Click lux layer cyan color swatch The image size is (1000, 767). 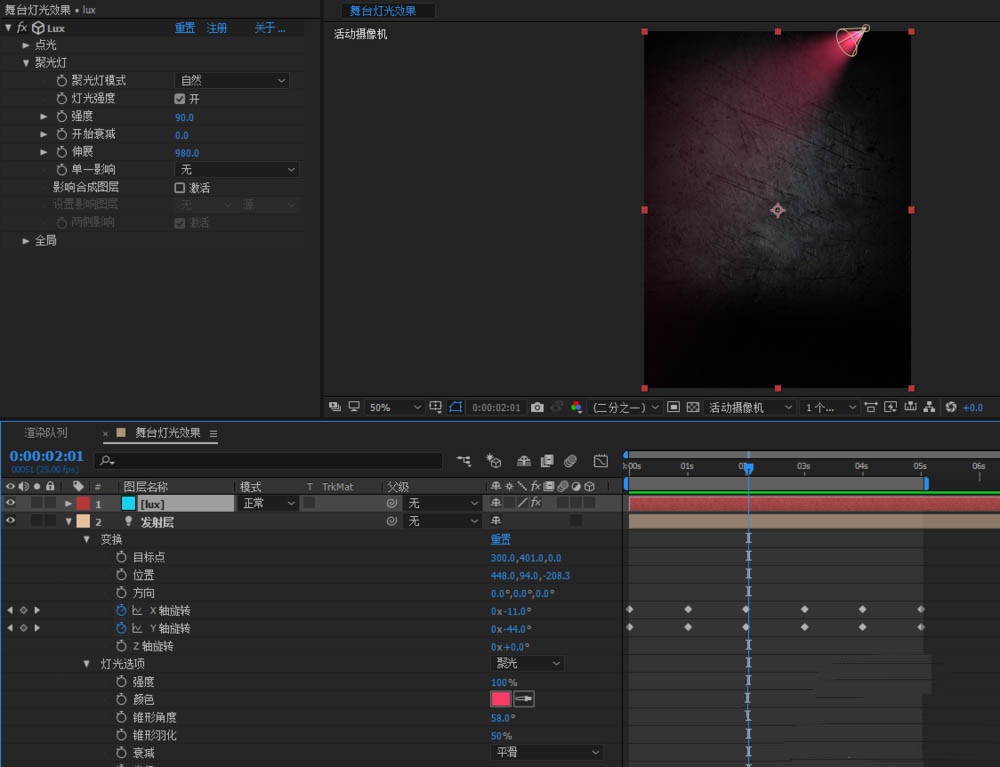tap(128, 503)
